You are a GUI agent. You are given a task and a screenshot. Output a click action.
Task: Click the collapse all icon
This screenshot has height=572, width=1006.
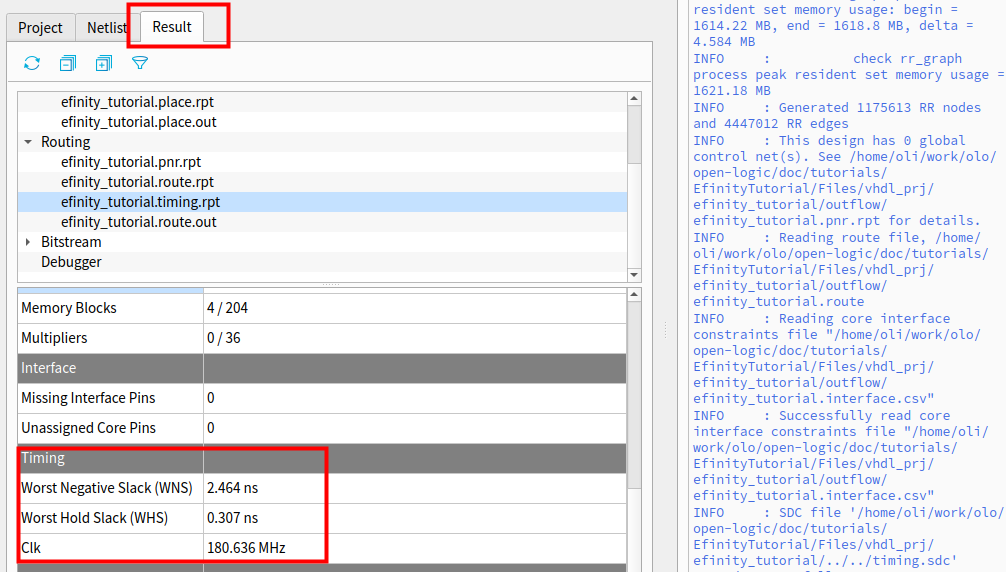(67, 63)
